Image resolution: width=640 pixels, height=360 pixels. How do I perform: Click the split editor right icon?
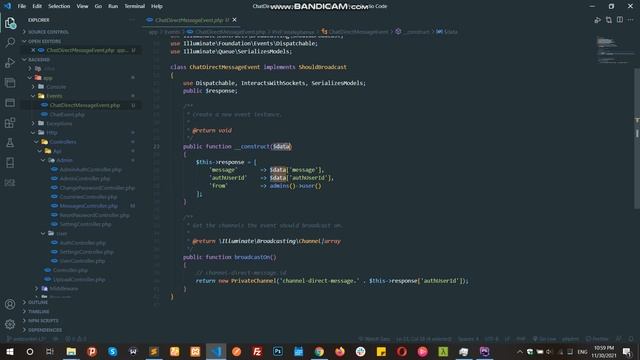[x=620, y=20]
